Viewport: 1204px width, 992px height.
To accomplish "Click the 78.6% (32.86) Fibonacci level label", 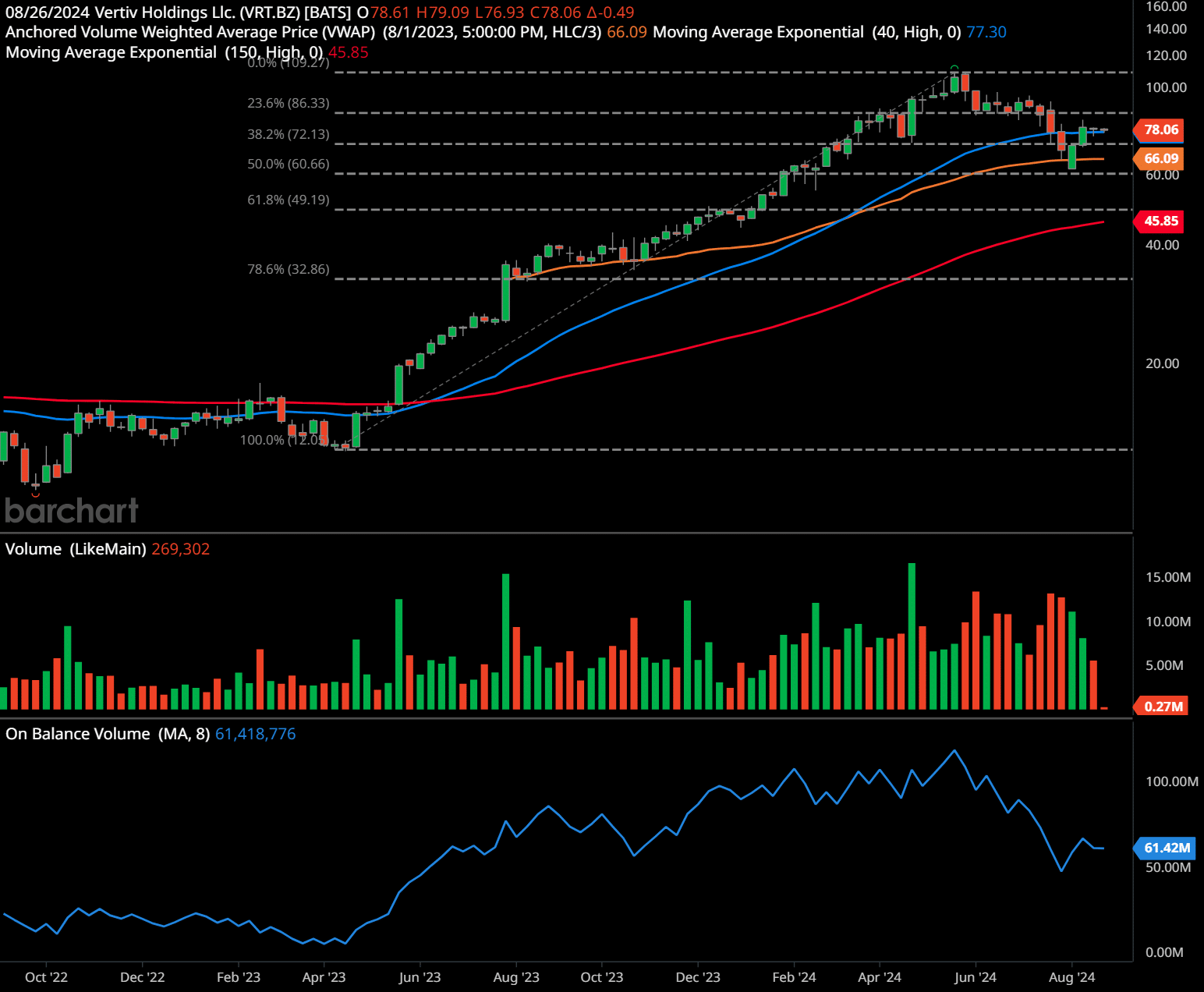I will [x=289, y=269].
